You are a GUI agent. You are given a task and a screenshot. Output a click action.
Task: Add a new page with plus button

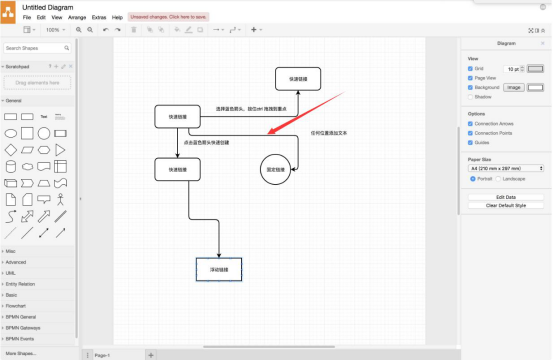pyautogui.click(x=151, y=355)
